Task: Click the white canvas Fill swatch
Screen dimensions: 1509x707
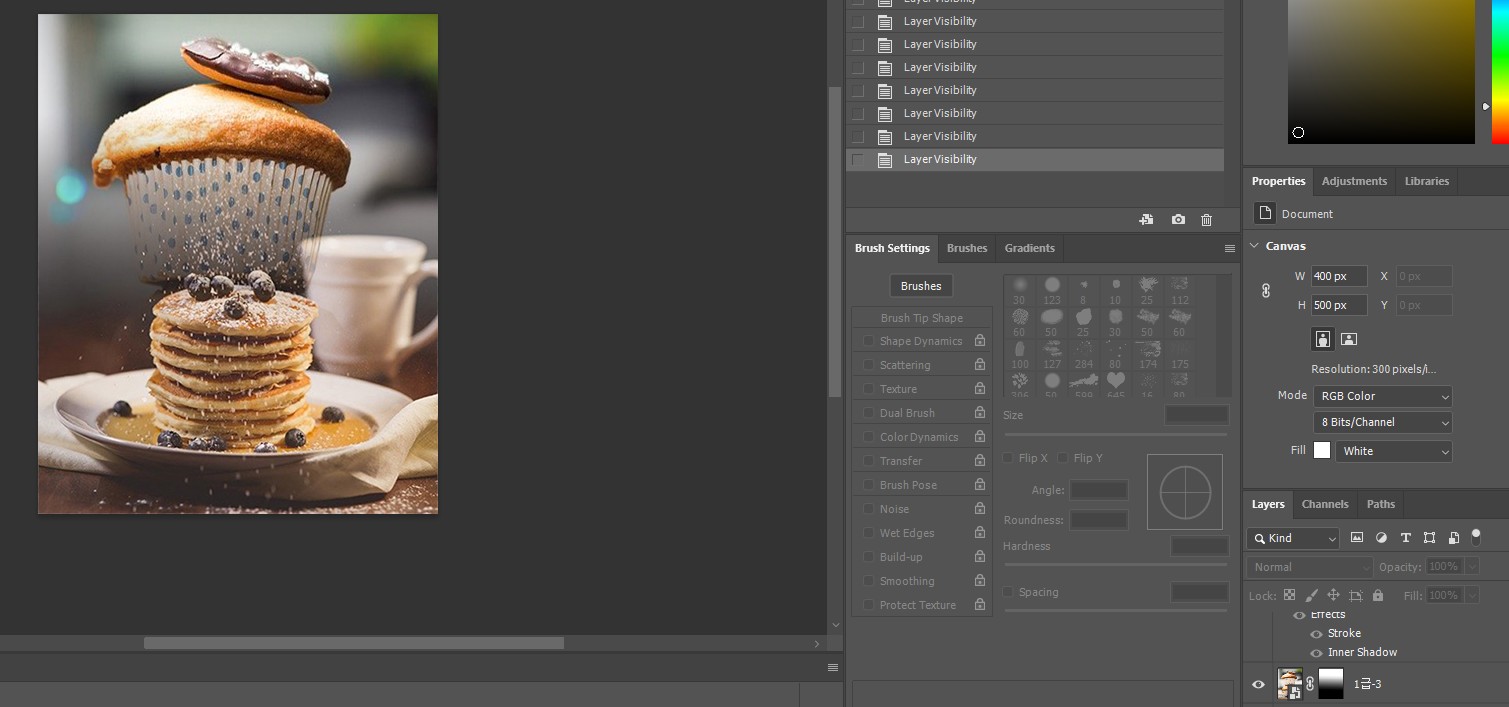Action: point(1322,451)
